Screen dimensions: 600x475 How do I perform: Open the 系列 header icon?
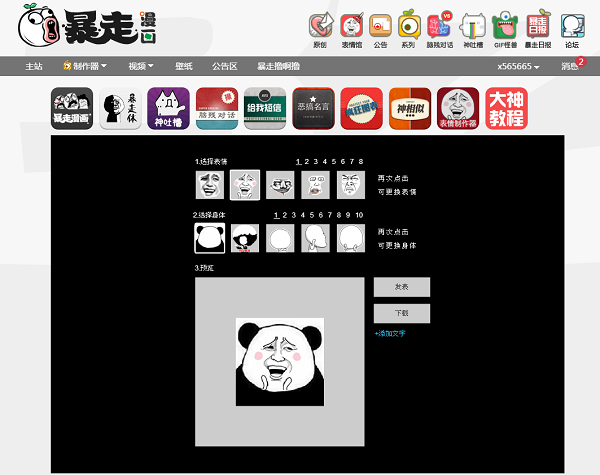pyautogui.click(x=409, y=31)
